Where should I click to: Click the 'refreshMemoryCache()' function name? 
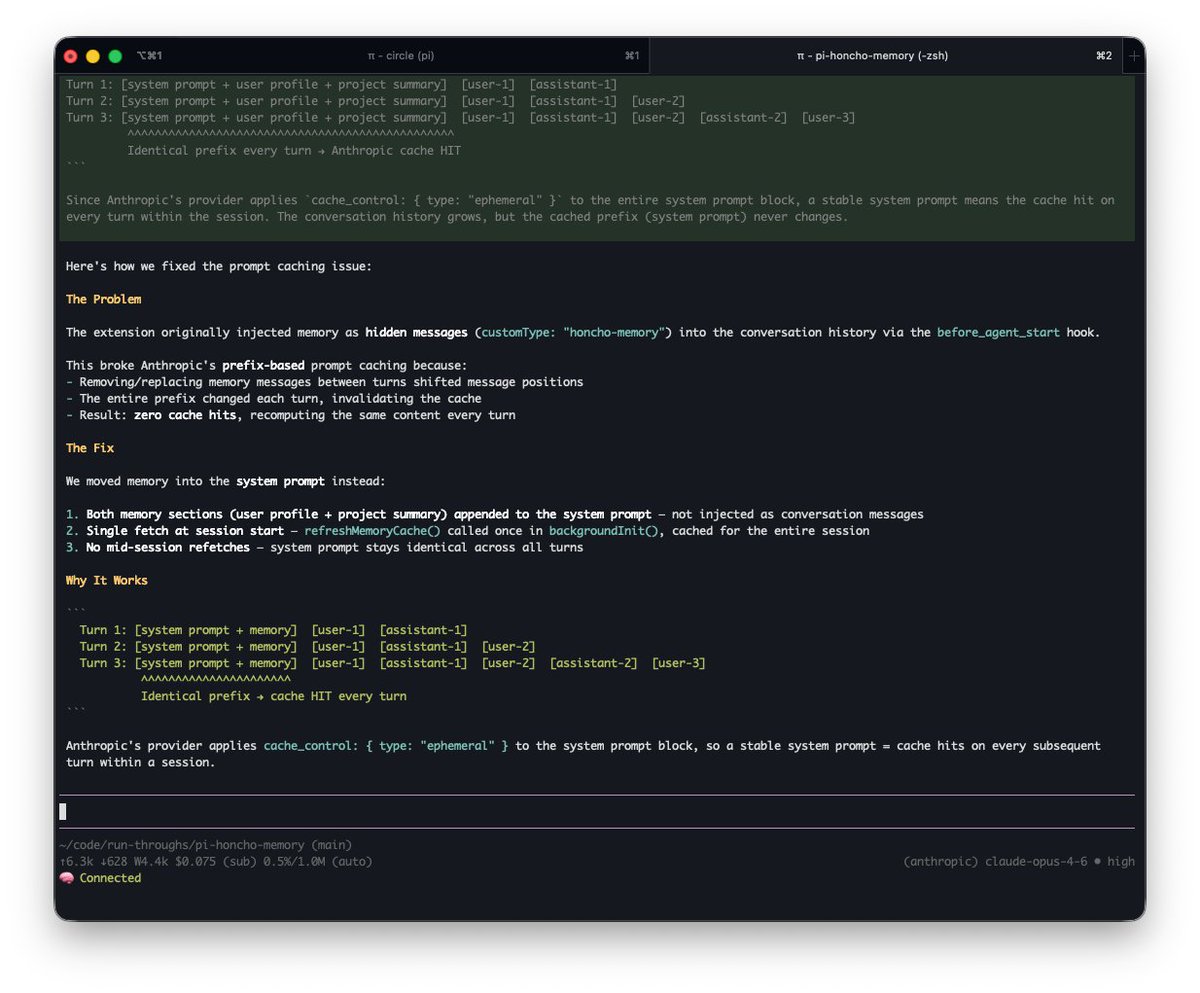[x=372, y=530]
